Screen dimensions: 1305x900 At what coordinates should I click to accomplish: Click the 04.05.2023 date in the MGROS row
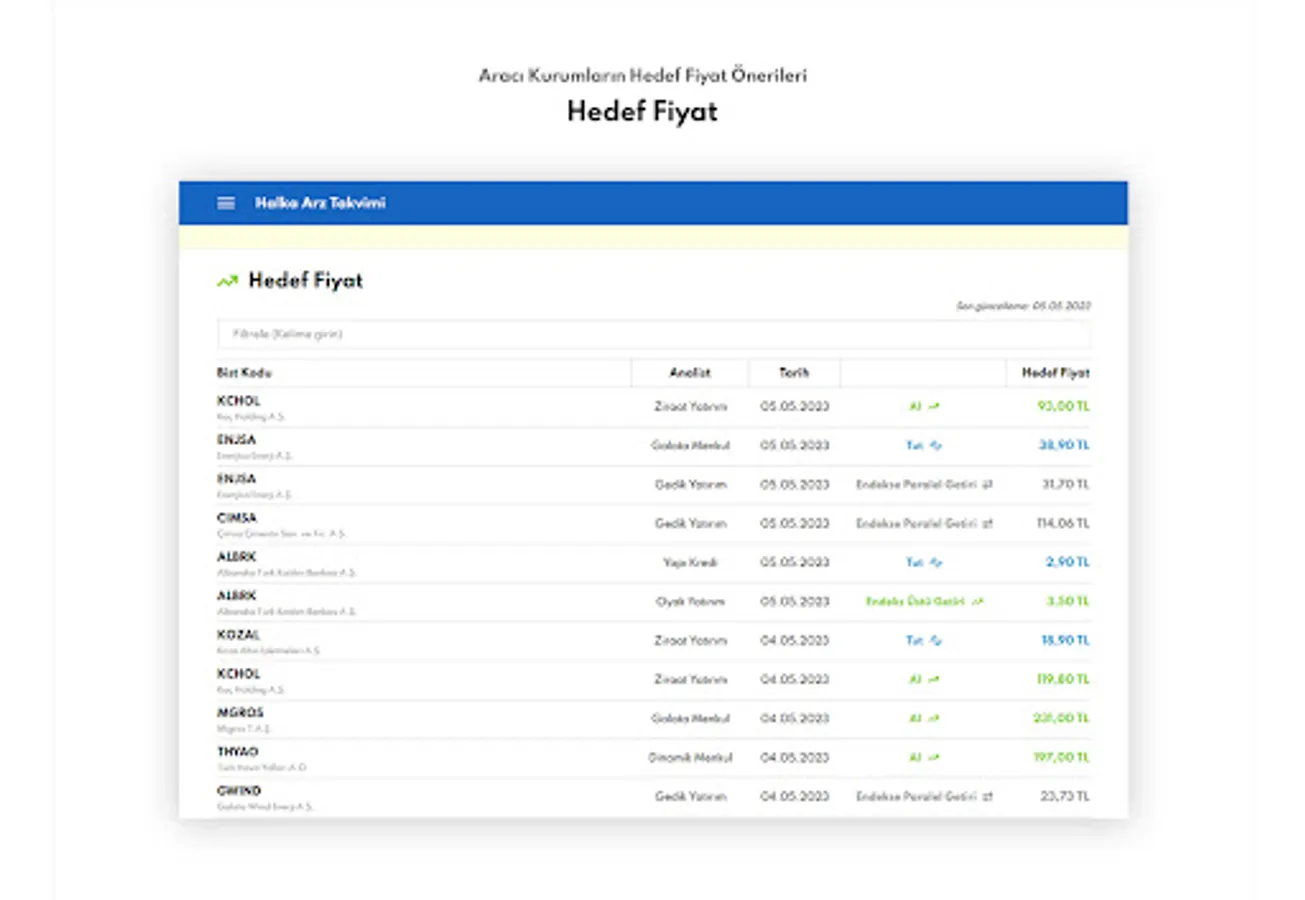pos(794,719)
